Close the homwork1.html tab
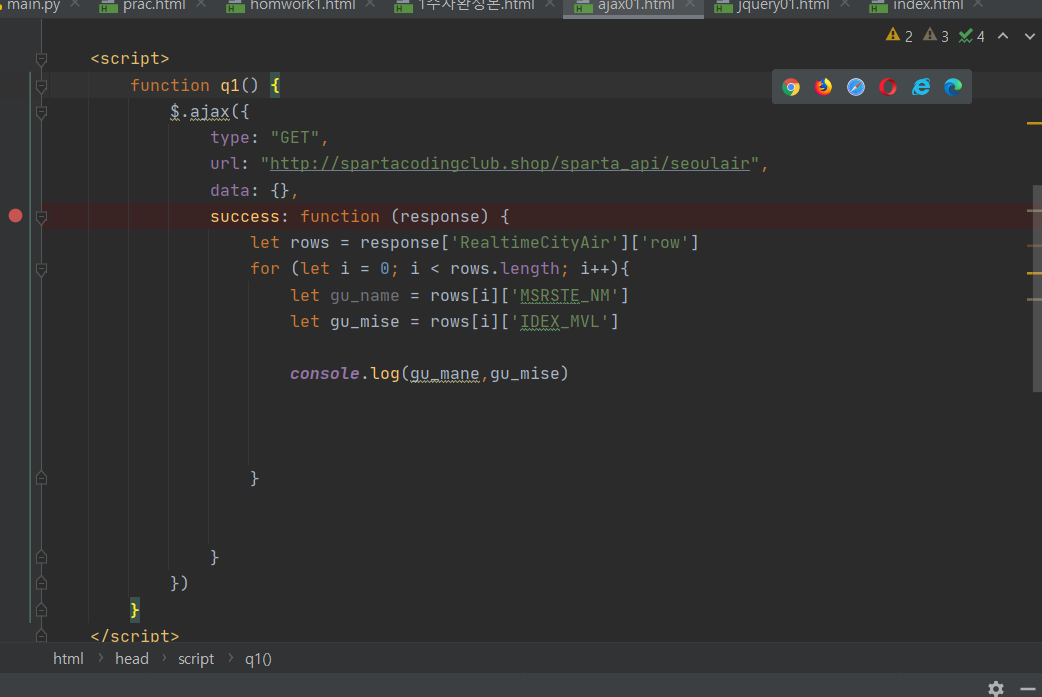 [x=370, y=4]
